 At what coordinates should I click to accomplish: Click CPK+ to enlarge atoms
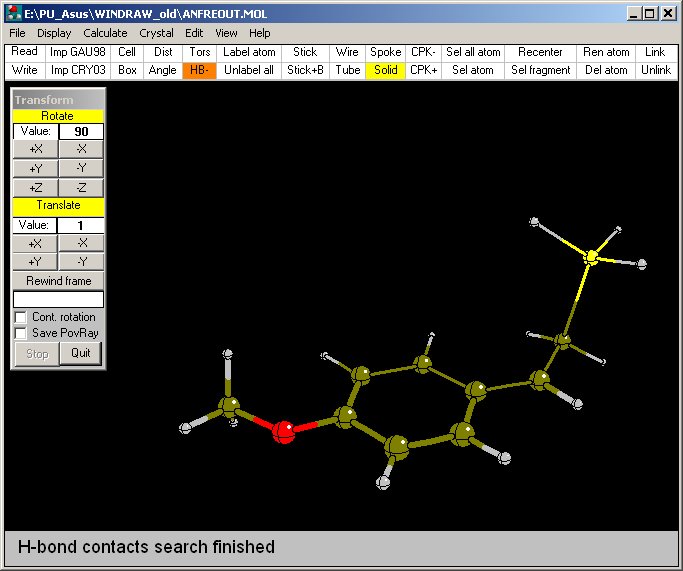point(423,70)
